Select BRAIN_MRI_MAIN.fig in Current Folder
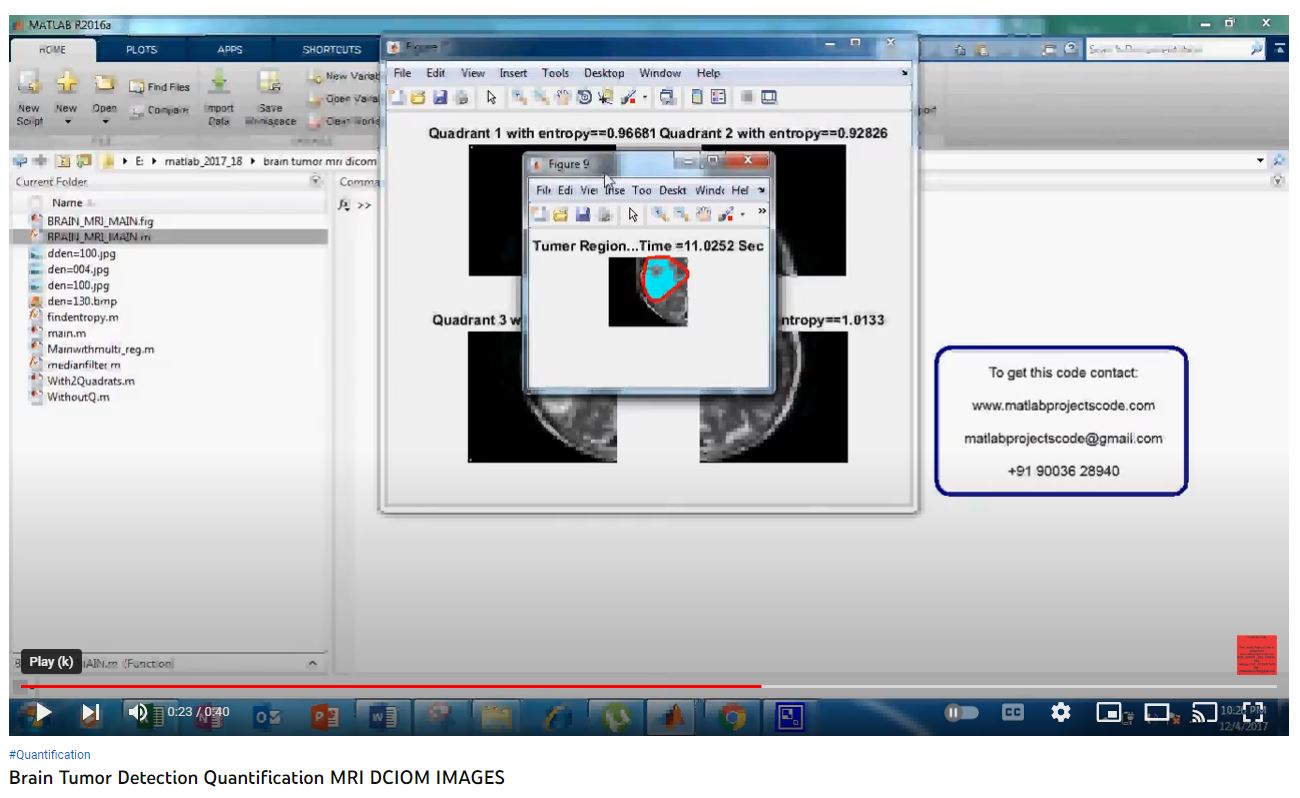1300x798 pixels. coord(100,221)
